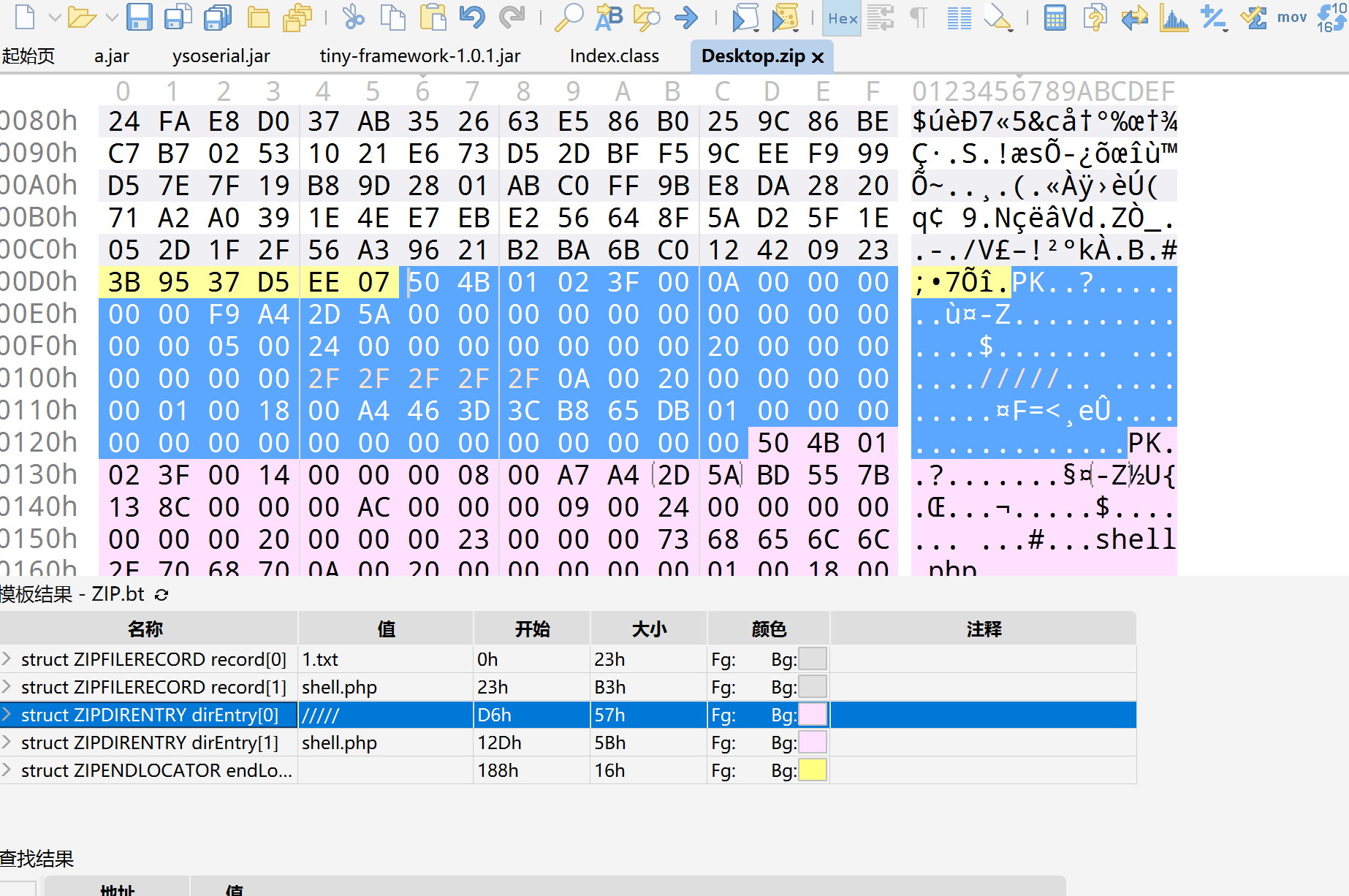Click the Save file icon
This screenshot has height=896, width=1349.
point(139,17)
